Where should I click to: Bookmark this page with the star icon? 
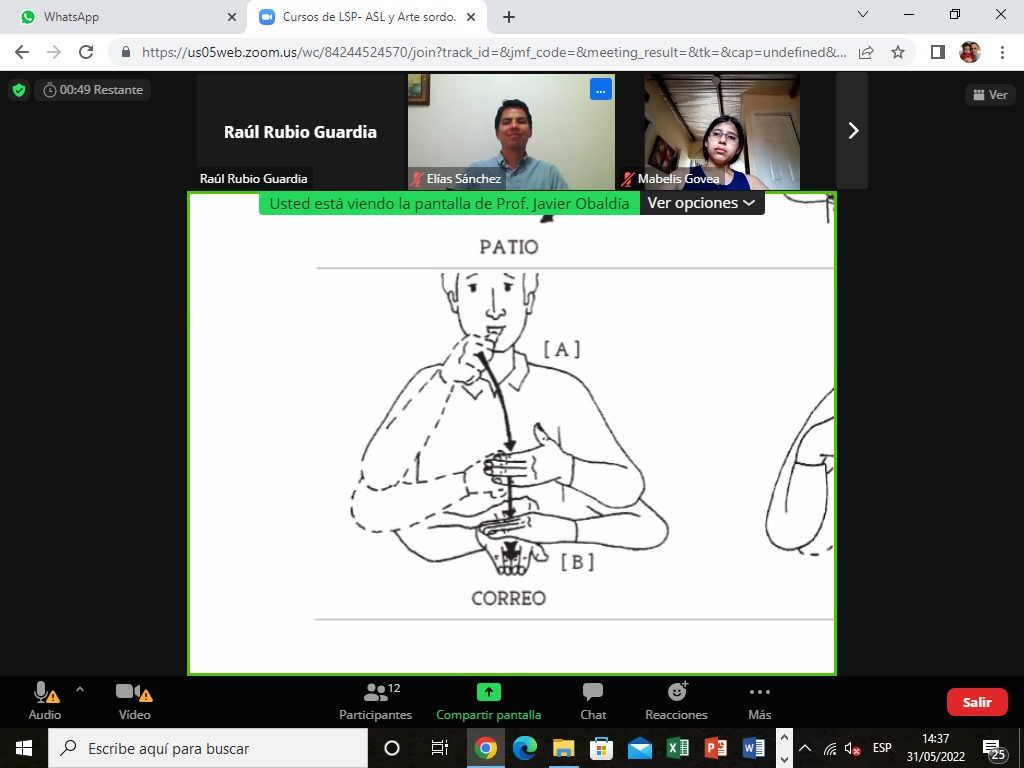point(898,52)
